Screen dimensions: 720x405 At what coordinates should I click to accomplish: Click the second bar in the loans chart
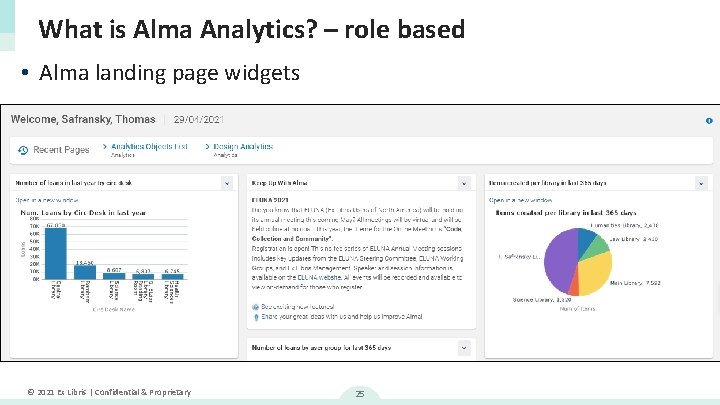coord(85,272)
